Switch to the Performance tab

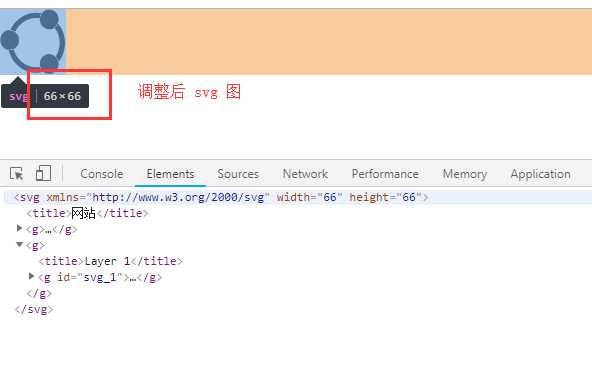(385, 174)
